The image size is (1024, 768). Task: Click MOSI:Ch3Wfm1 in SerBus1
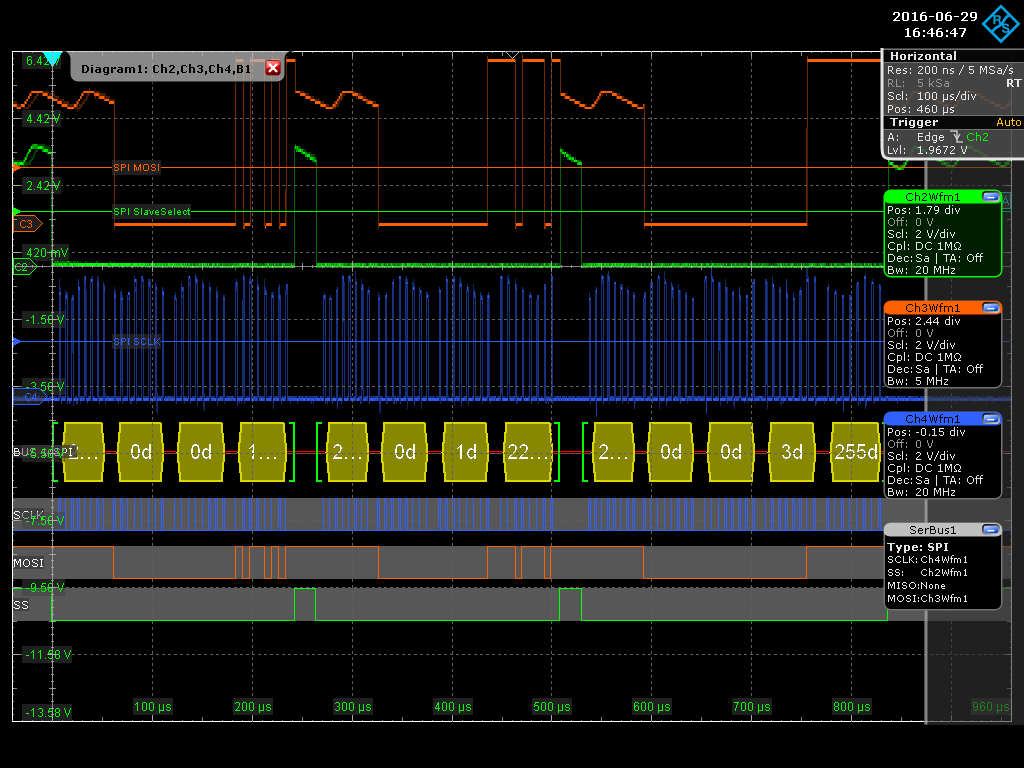[927, 599]
